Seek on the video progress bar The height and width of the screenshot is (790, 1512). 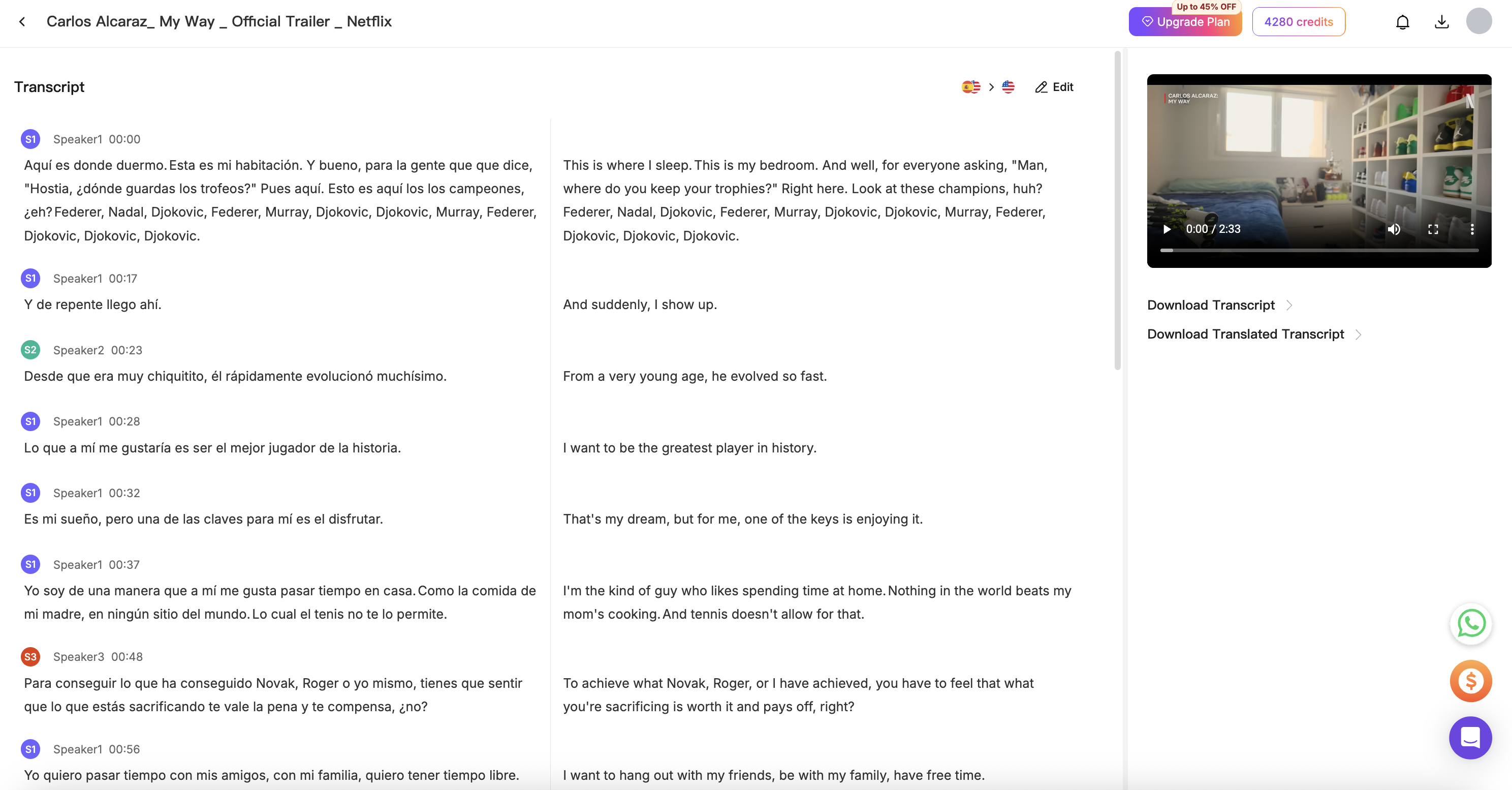tap(1319, 251)
